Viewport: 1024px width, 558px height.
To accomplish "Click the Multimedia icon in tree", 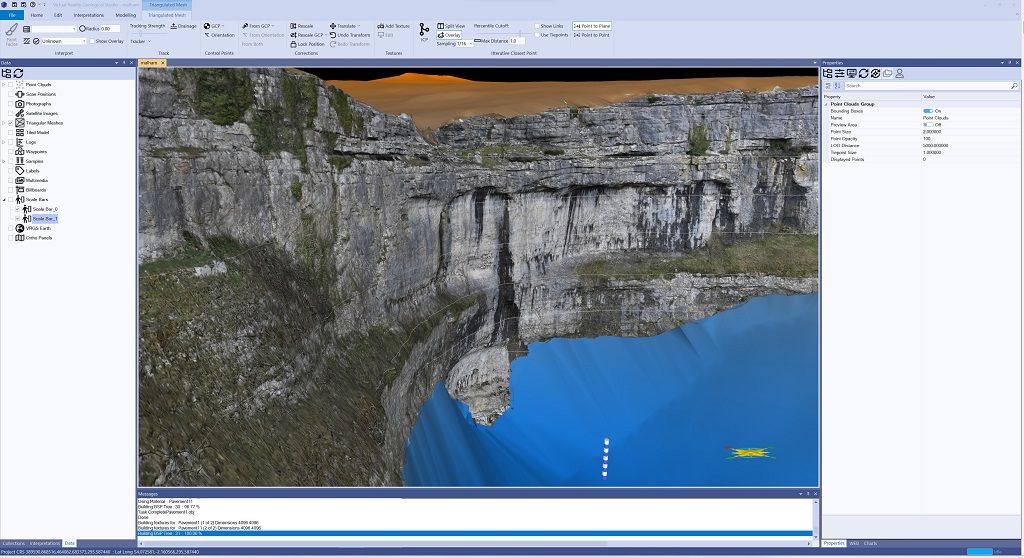I will coord(20,180).
